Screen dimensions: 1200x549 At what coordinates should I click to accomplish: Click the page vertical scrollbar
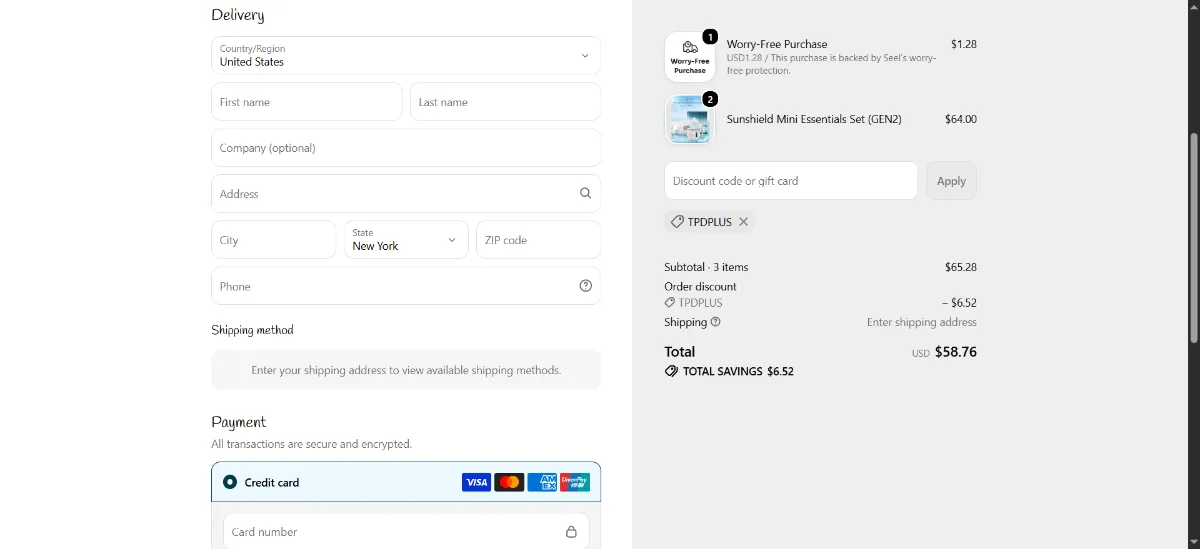[x=1192, y=240]
